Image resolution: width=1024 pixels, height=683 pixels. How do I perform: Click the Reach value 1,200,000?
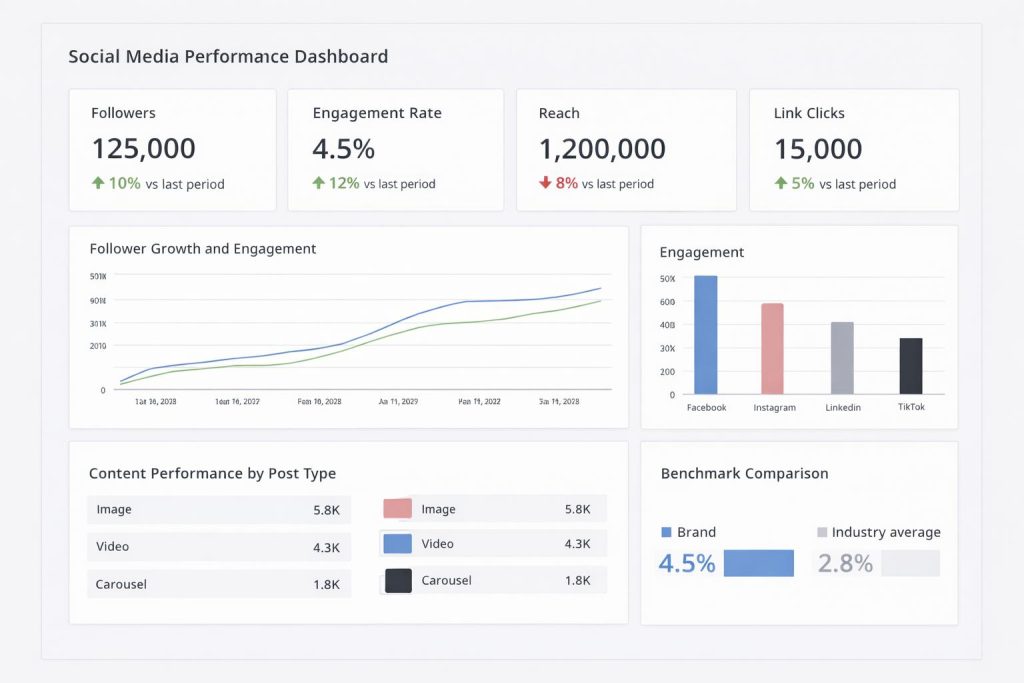(602, 149)
